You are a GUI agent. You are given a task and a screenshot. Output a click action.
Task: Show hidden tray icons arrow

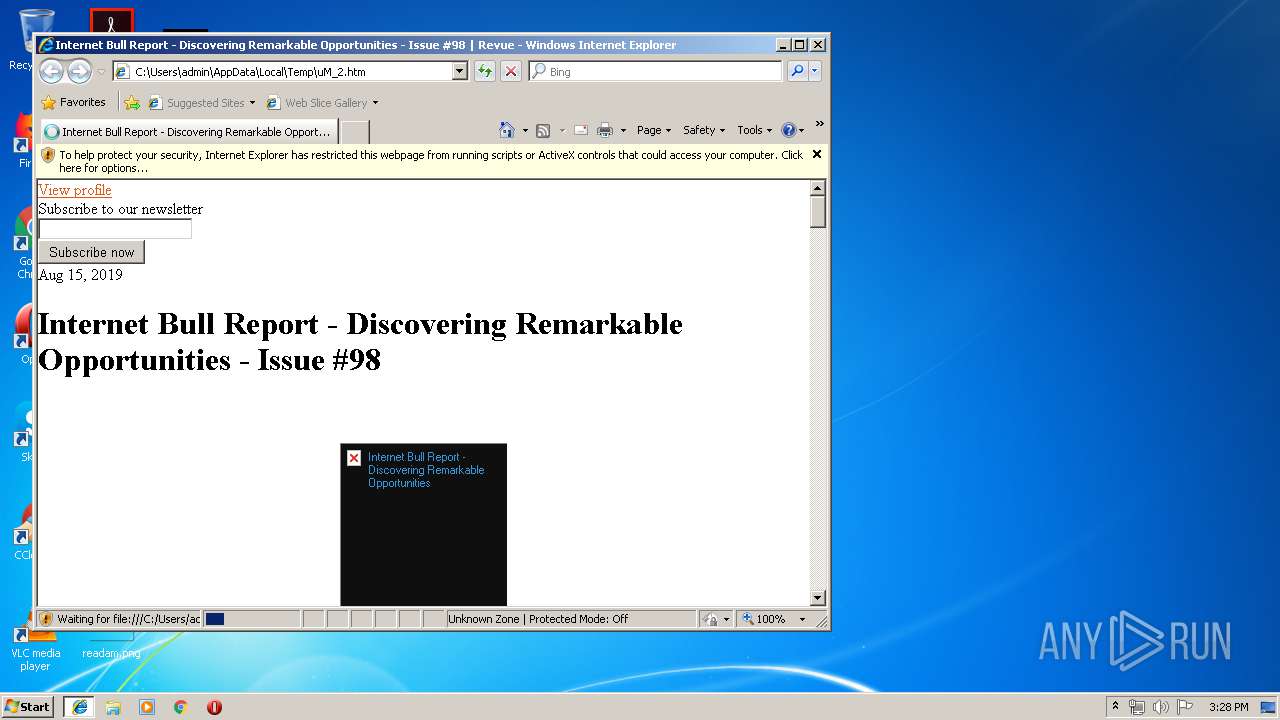click(1116, 706)
